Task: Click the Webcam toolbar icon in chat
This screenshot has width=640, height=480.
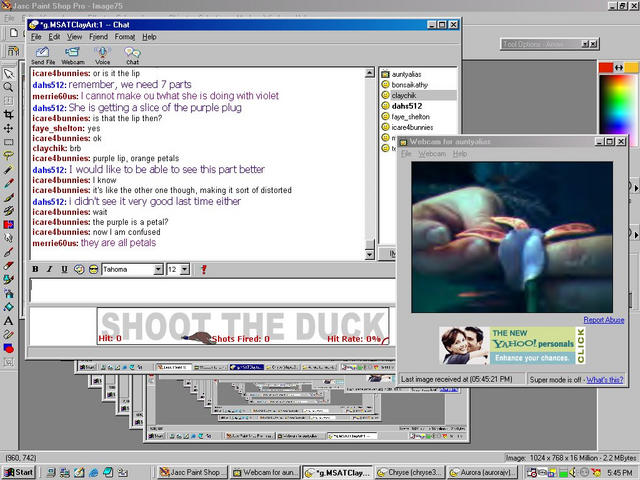Action: click(73, 56)
